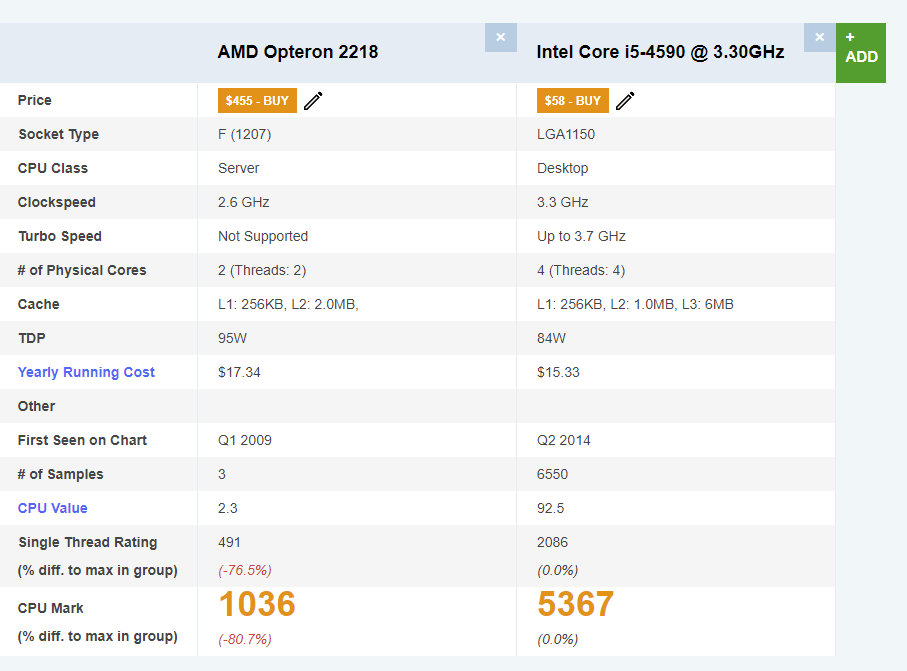The height and width of the screenshot is (671, 907).
Task: Click the LGA1150 socket value
Action: tap(565, 134)
